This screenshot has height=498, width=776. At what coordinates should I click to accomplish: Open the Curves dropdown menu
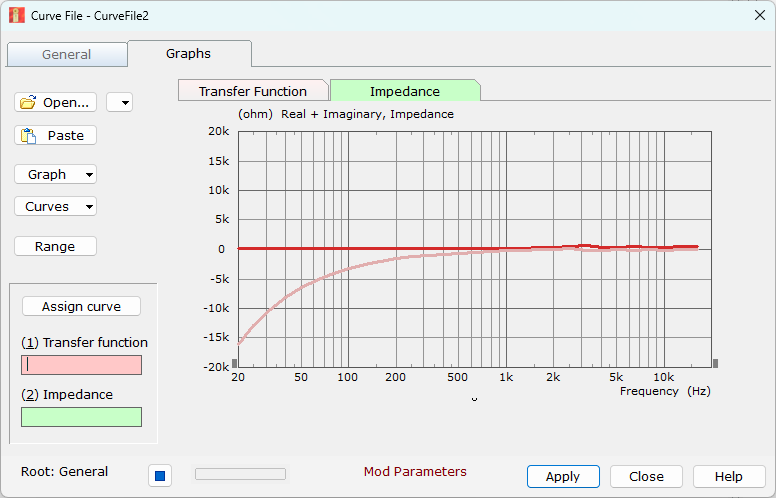[55, 206]
